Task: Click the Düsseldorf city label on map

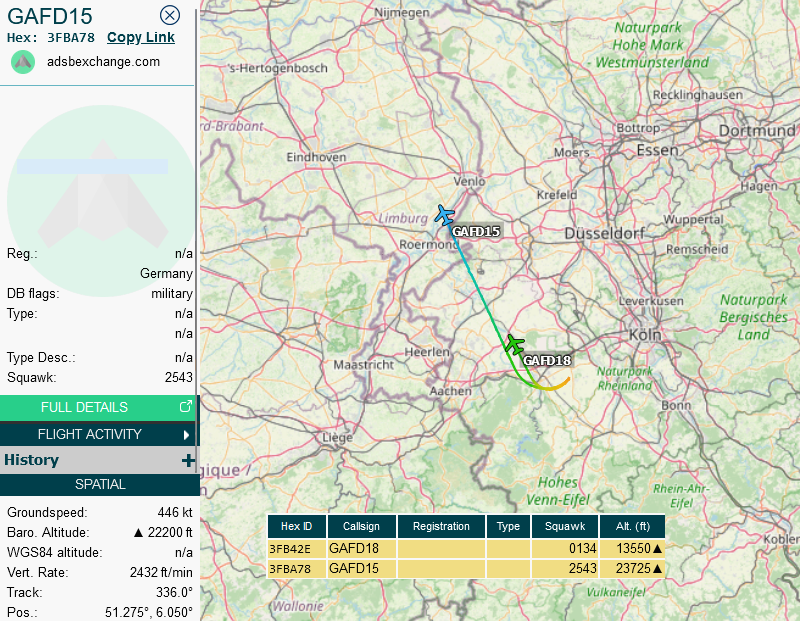Action: click(x=605, y=234)
